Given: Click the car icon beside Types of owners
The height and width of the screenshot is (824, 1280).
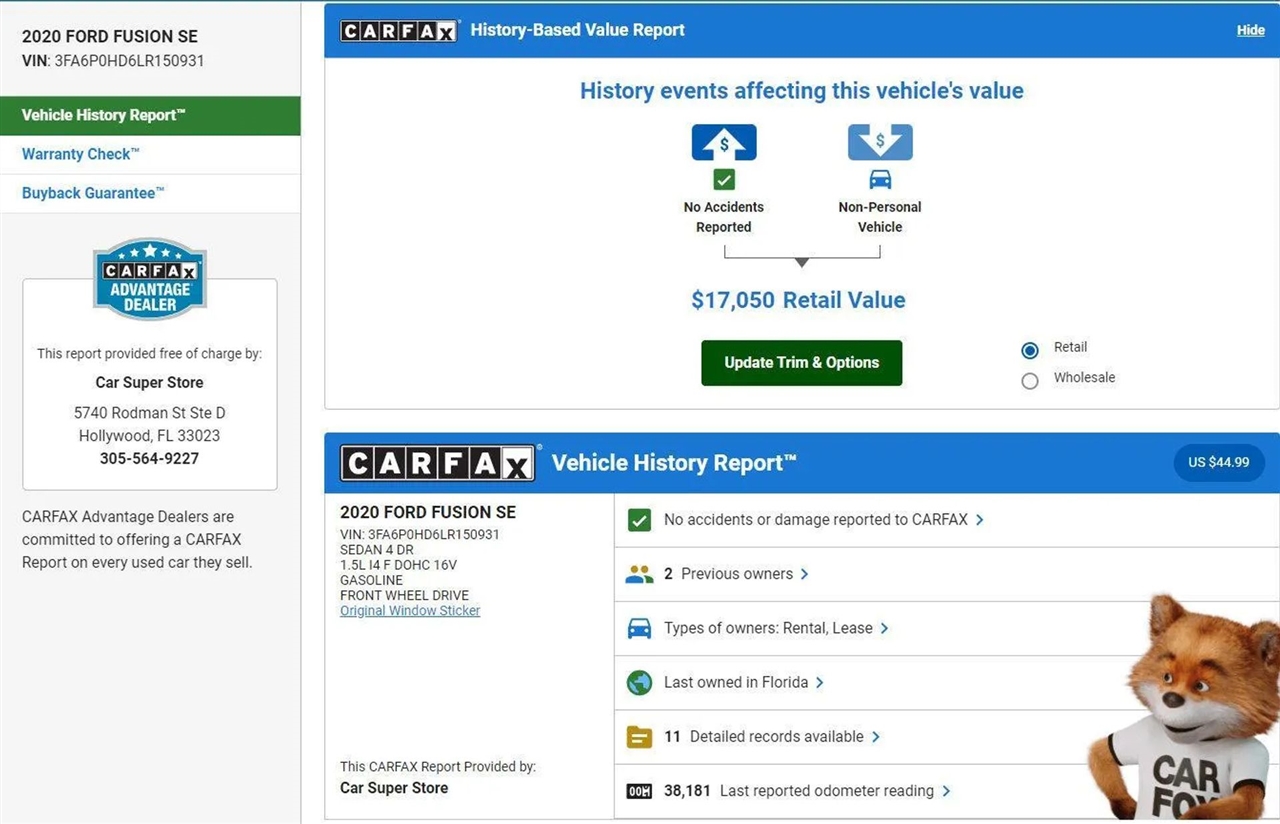Looking at the screenshot, I should (639, 628).
